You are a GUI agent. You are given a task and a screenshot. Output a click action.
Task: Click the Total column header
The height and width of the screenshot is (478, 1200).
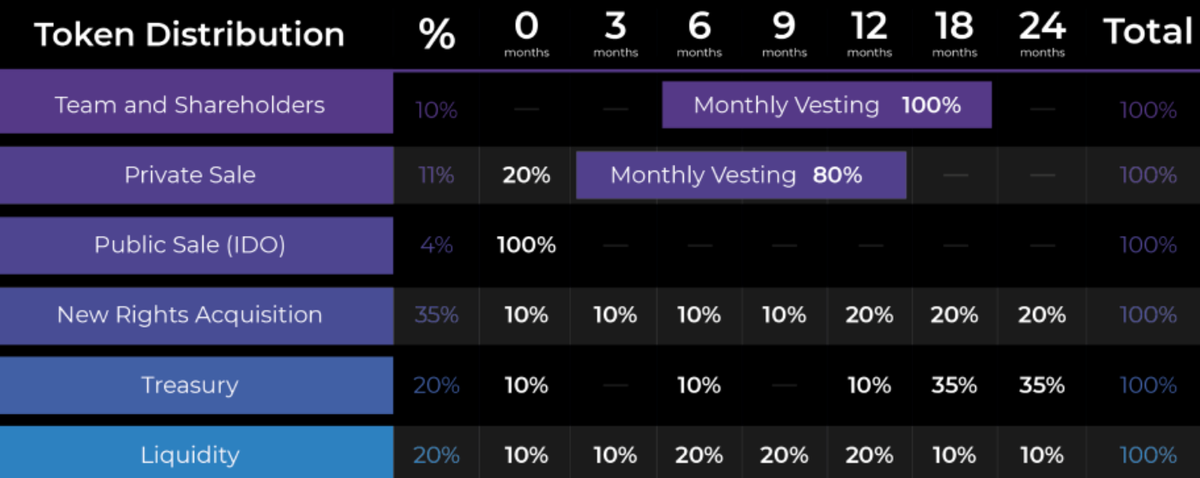[1148, 33]
